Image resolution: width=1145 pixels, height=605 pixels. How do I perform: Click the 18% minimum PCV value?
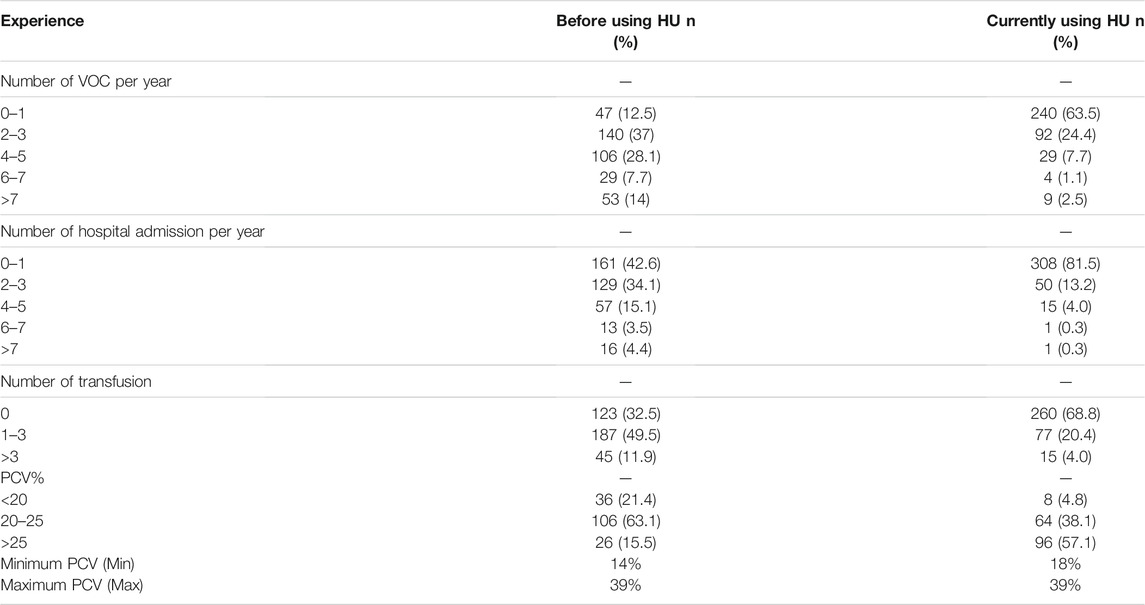click(1065, 564)
